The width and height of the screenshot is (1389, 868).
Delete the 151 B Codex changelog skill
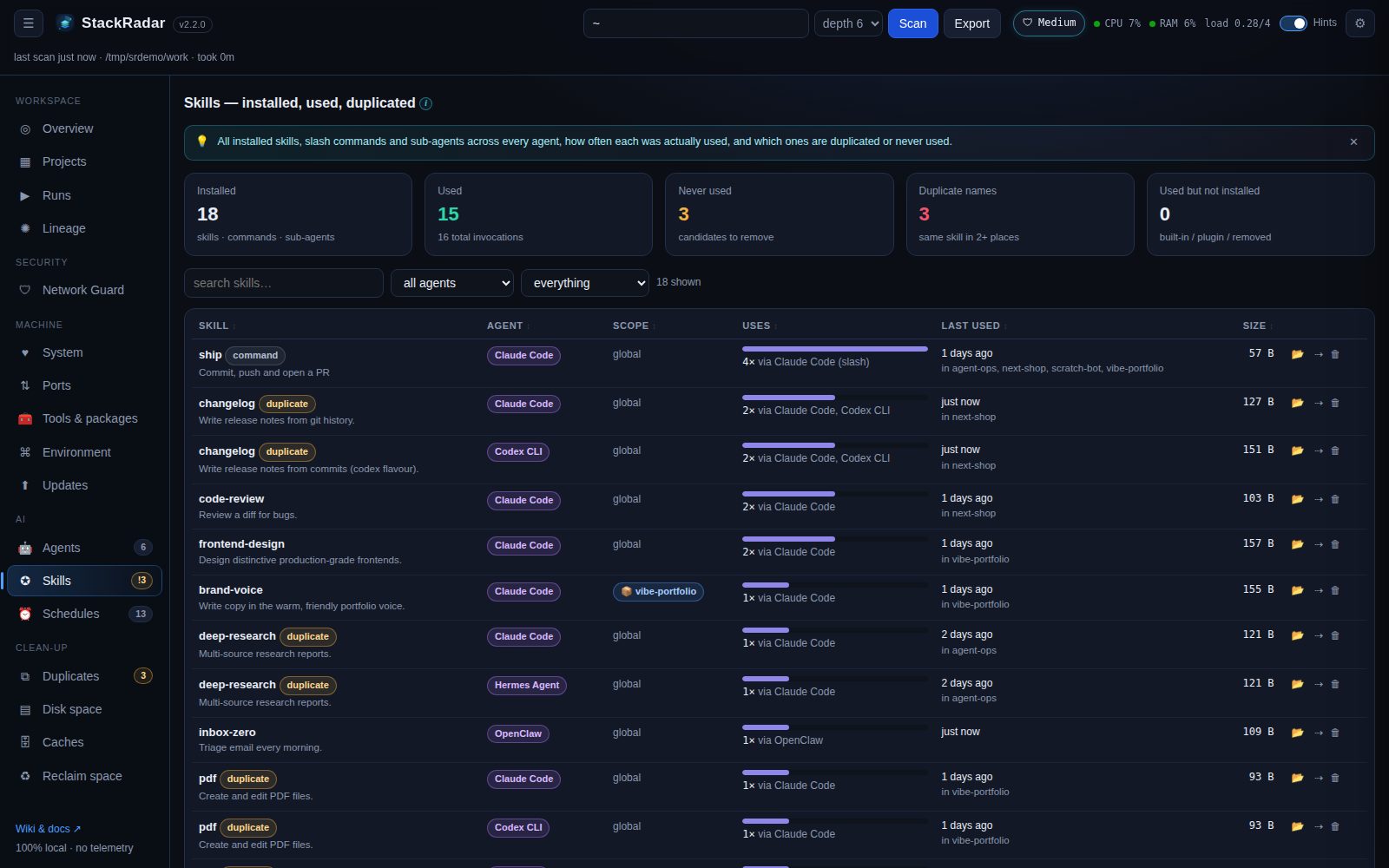1335,450
